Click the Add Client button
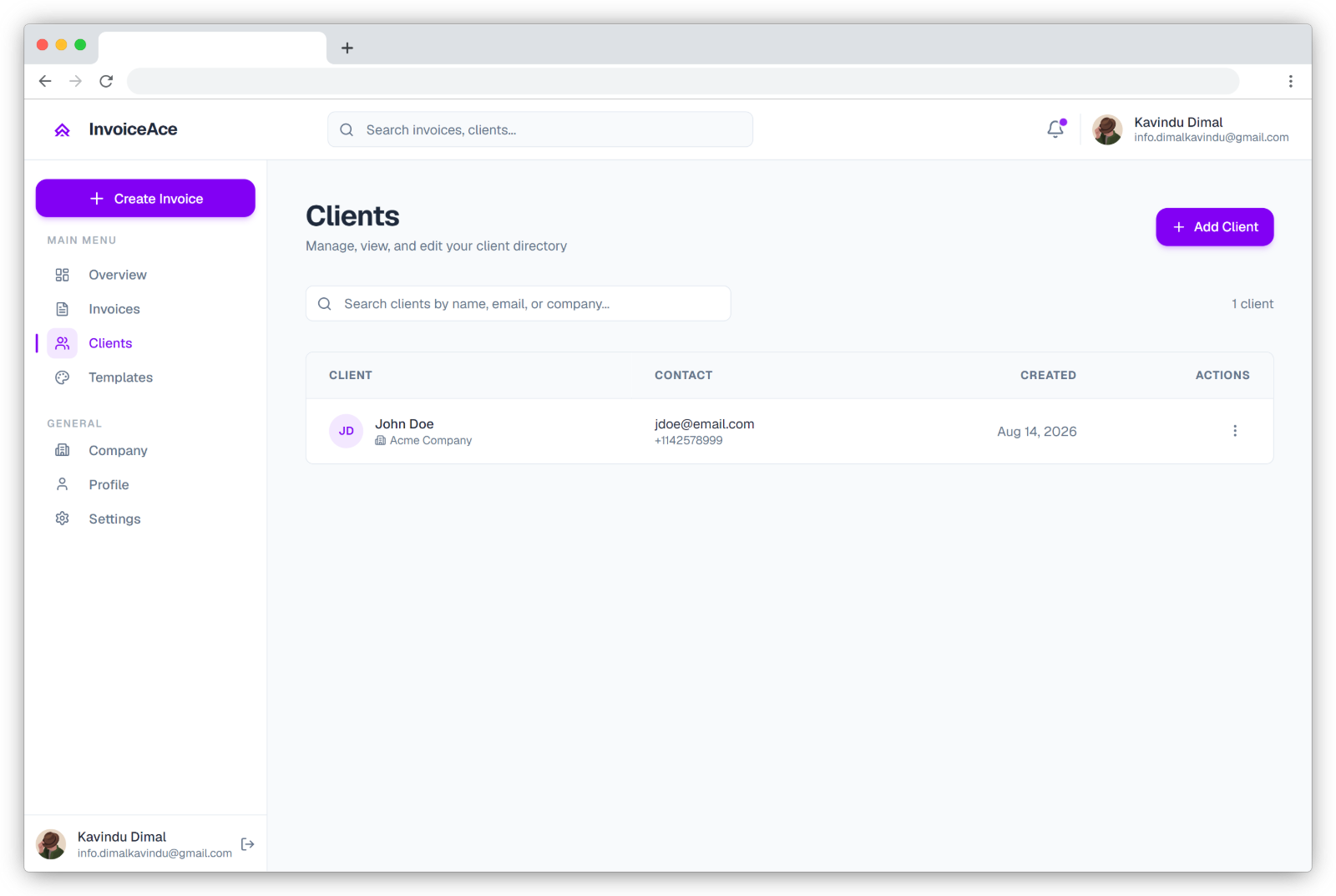This screenshot has width=1336, height=896. tap(1214, 227)
